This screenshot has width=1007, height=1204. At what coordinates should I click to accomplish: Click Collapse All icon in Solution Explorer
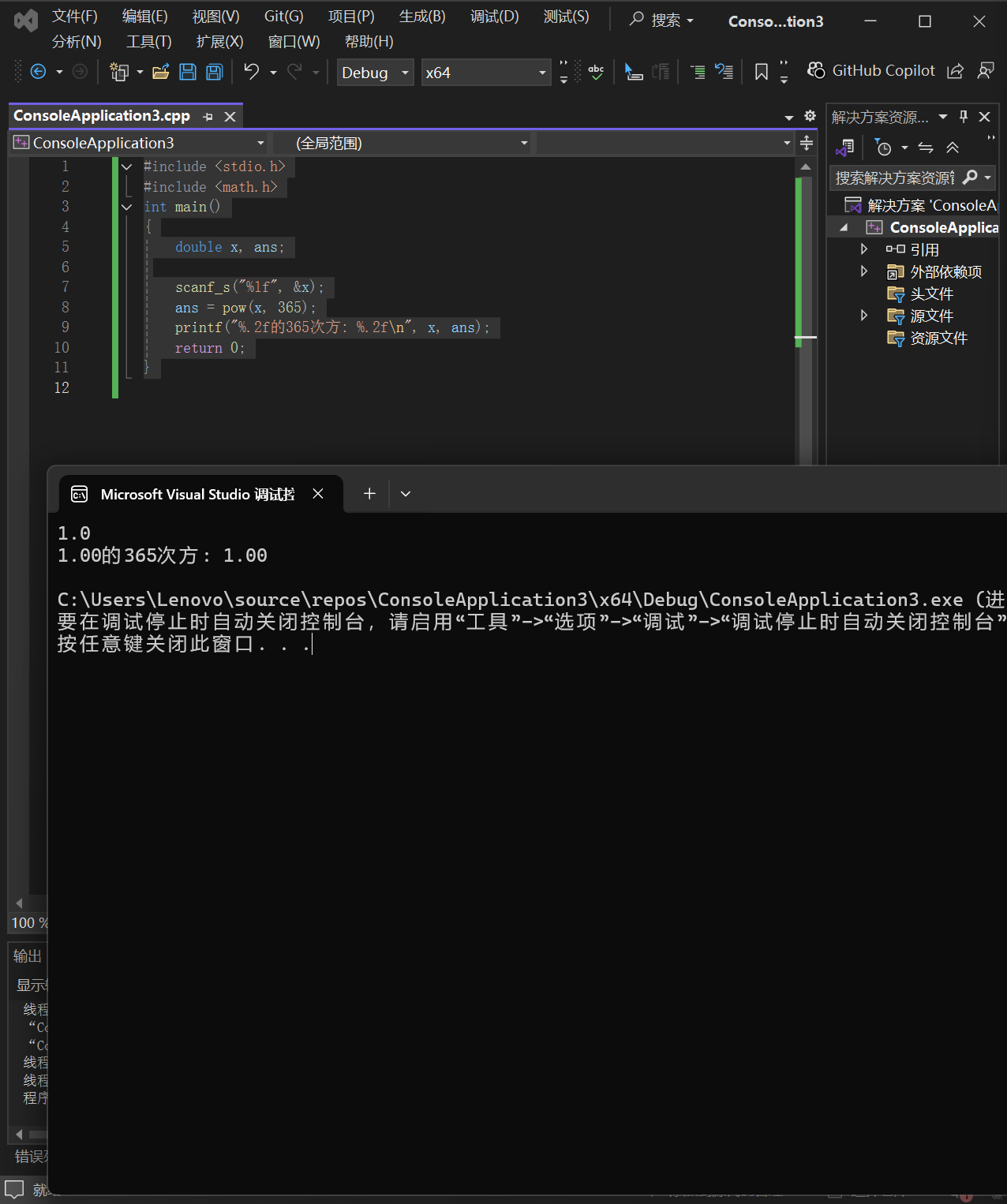[953, 148]
